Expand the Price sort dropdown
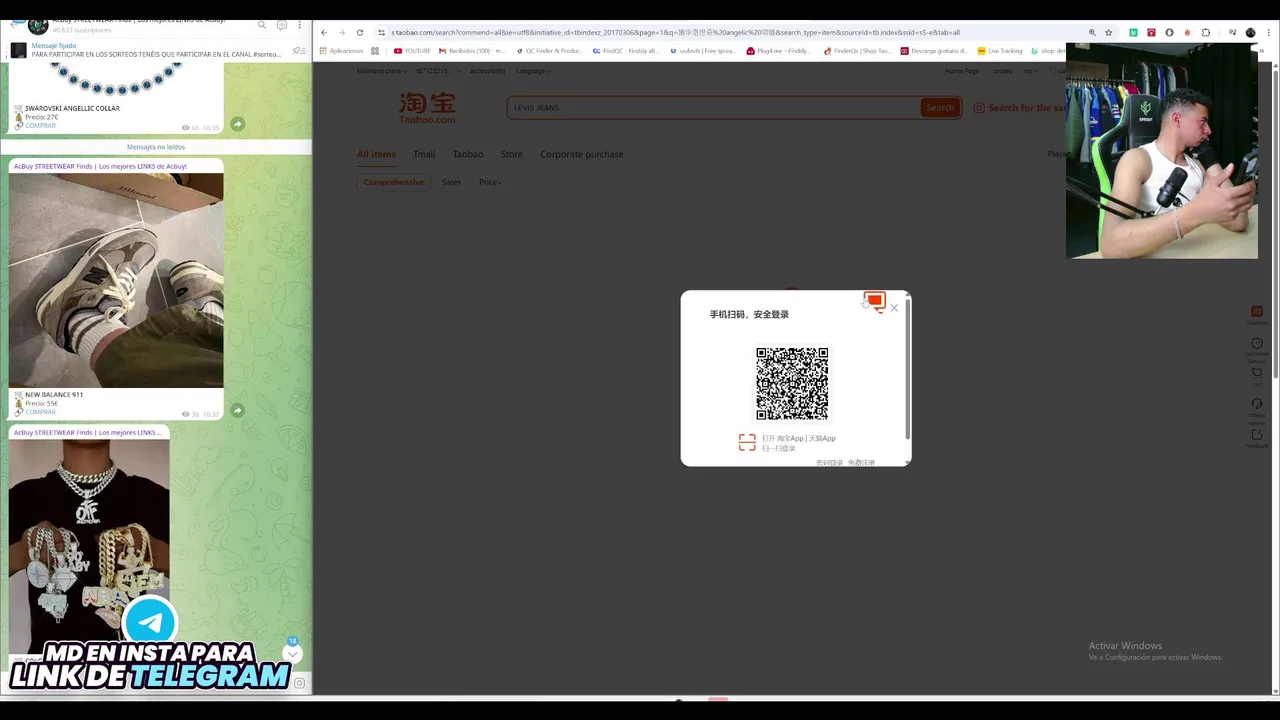Viewport: 1280px width, 720px height. (x=490, y=182)
